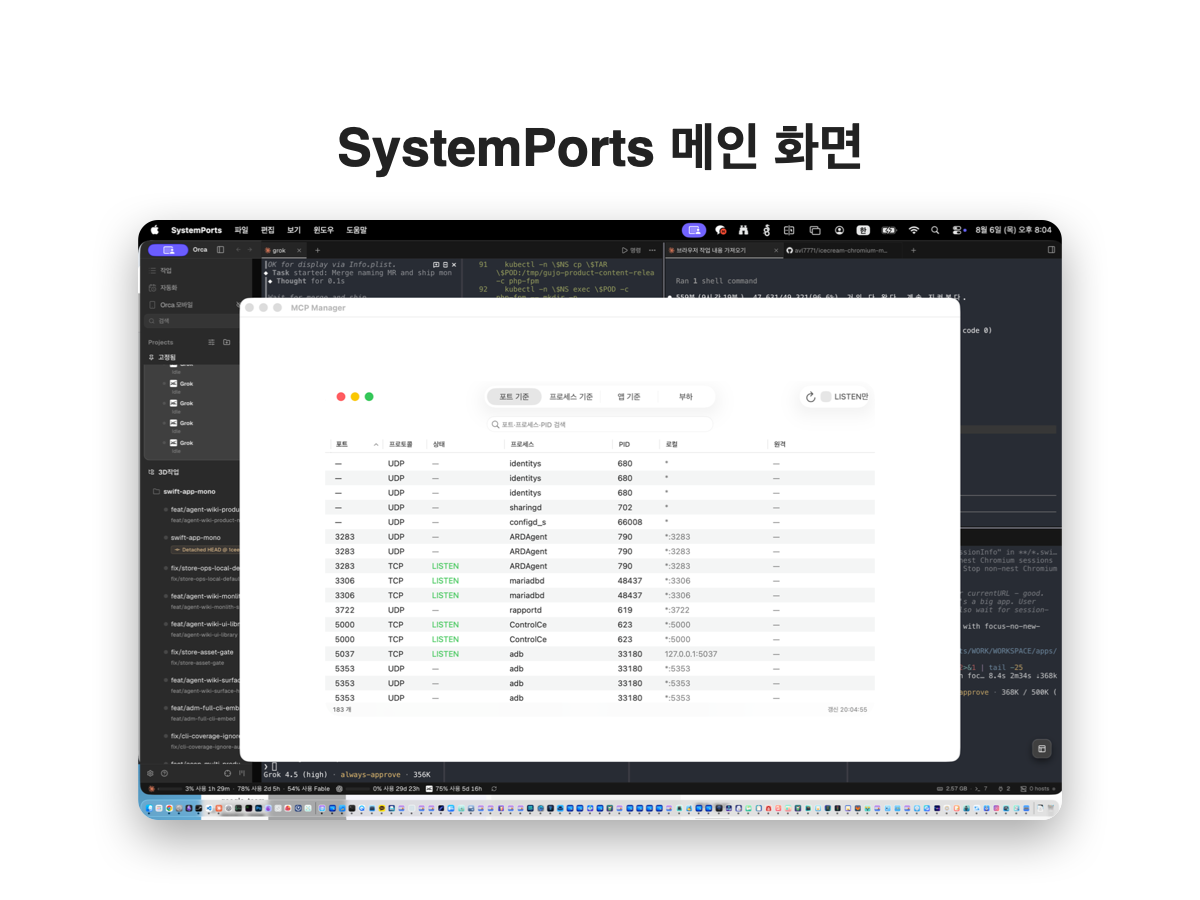The width and height of the screenshot is (1200, 900).
Task: Select the configd_s process row
Action: (x=600, y=522)
